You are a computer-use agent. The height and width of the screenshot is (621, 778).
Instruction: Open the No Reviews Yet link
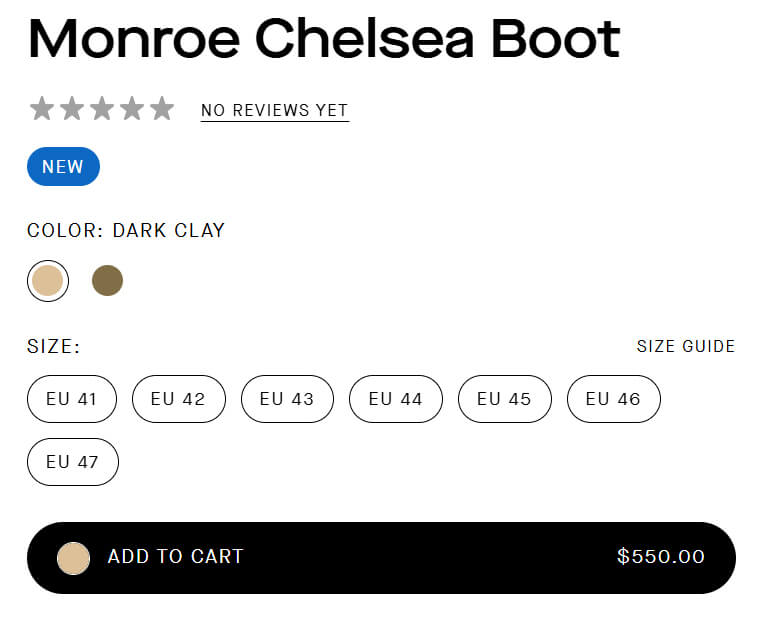point(274,111)
